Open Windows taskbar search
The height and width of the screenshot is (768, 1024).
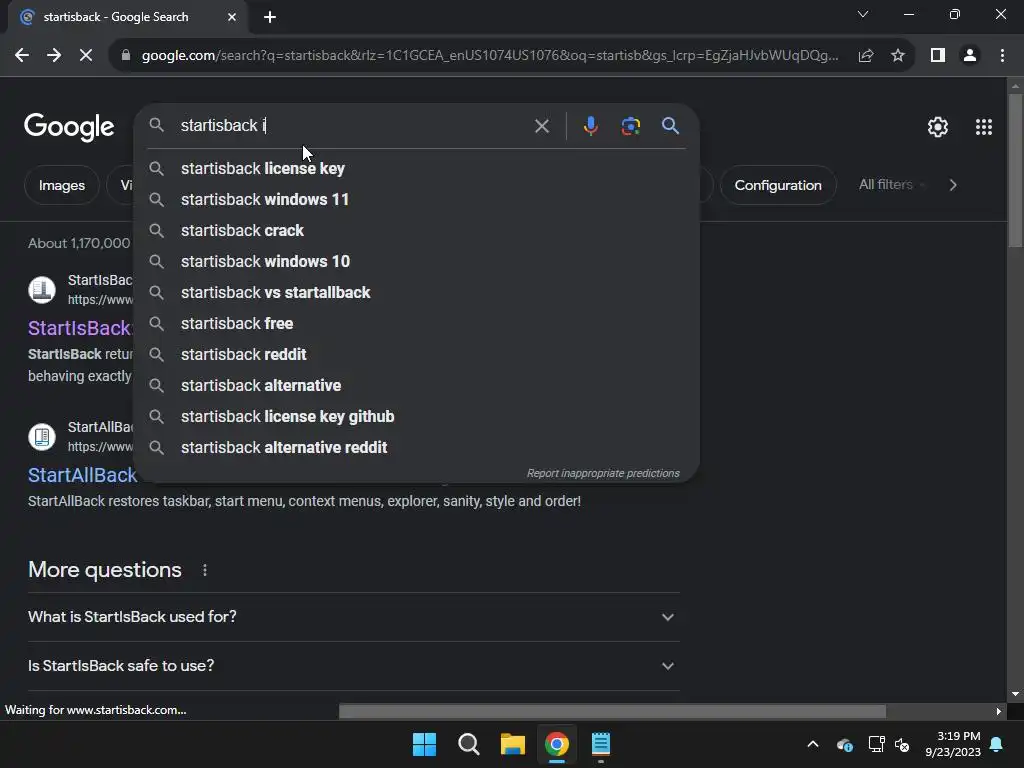tap(468, 744)
